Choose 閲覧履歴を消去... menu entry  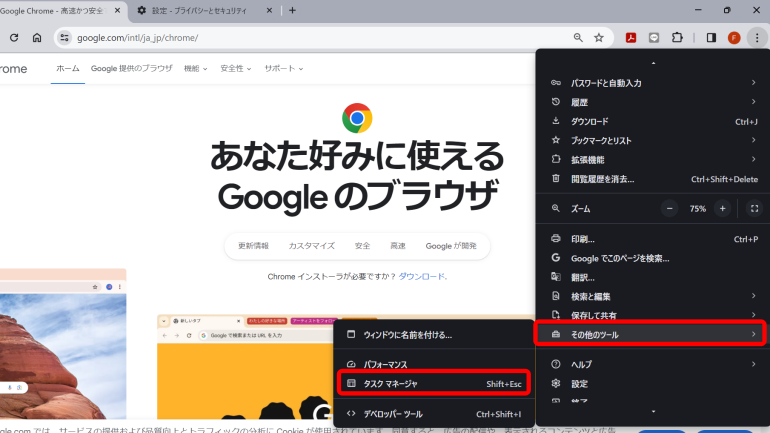coord(653,179)
